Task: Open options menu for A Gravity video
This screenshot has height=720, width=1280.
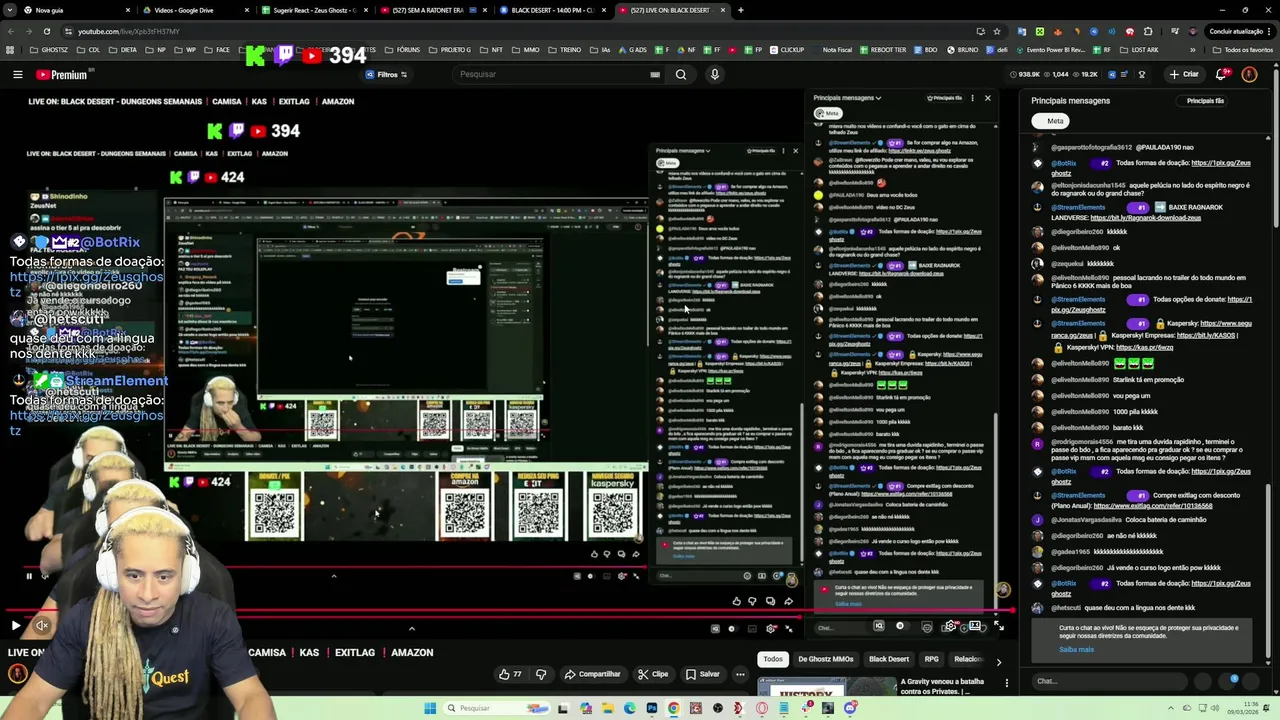Action: pyautogui.click(x=1007, y=683)
